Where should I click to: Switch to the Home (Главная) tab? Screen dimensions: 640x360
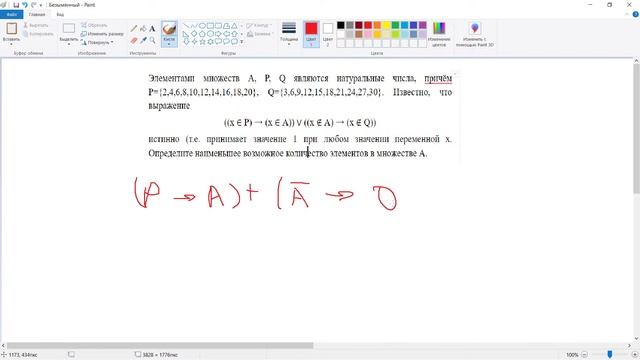[x=37, y=15]
